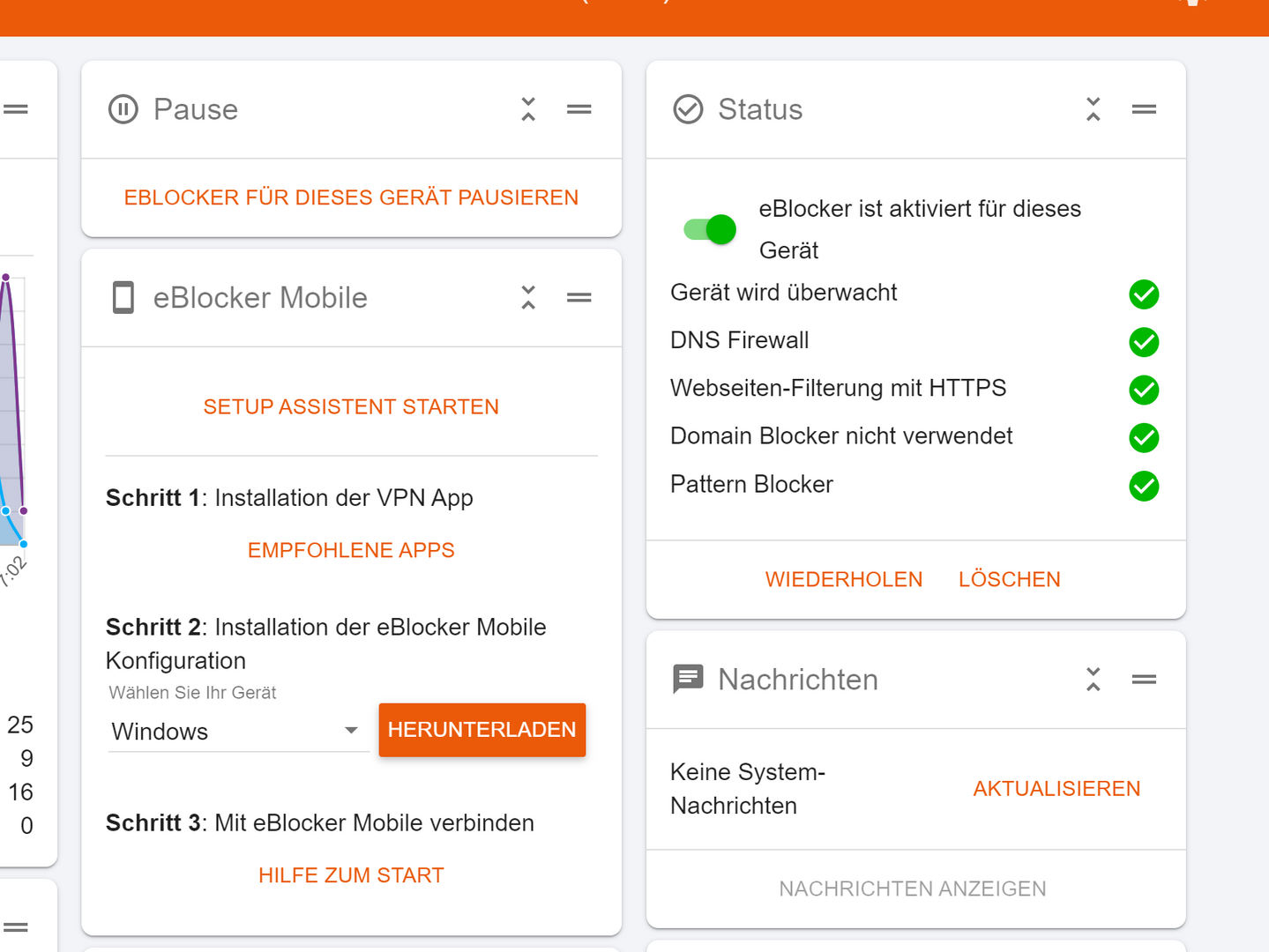Viewport: 1269px width, 952px height.
Task: Collapse the Status card
Action: pyautogui.click(x=1094, y=109)
